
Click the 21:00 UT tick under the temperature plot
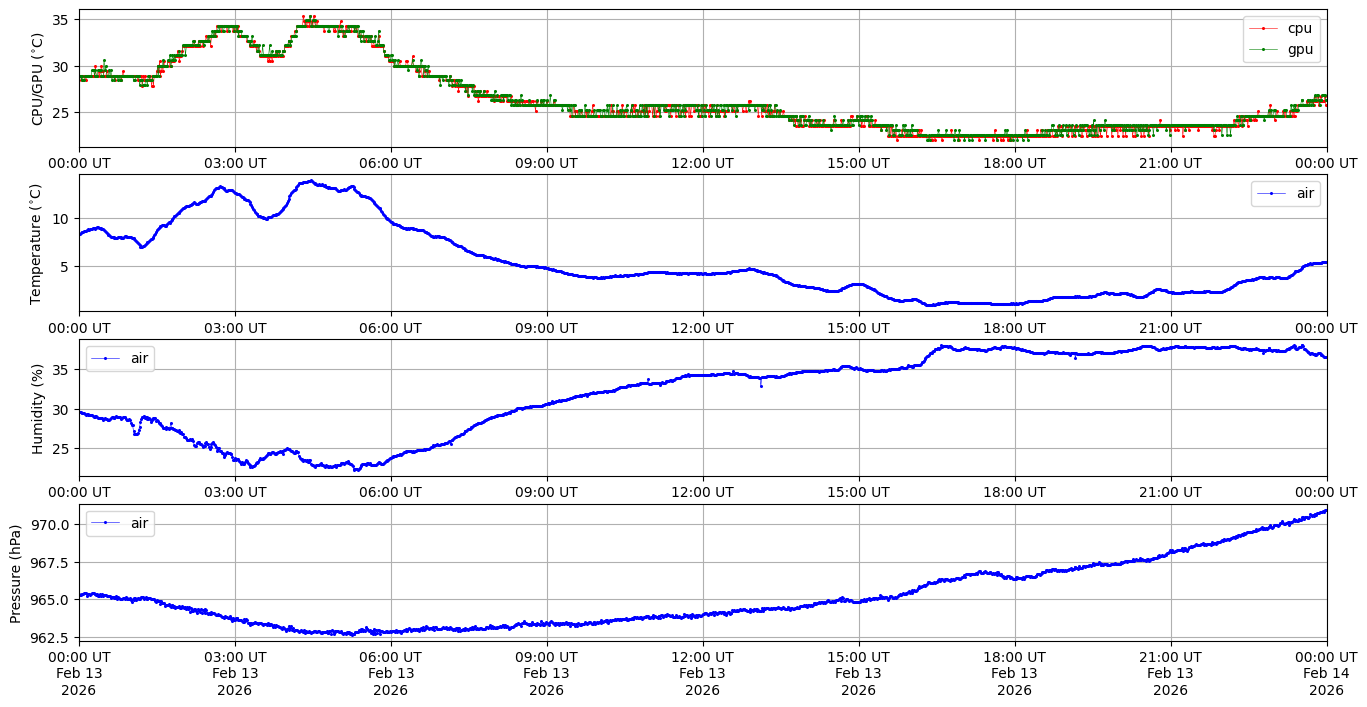tap(1170, 327)
